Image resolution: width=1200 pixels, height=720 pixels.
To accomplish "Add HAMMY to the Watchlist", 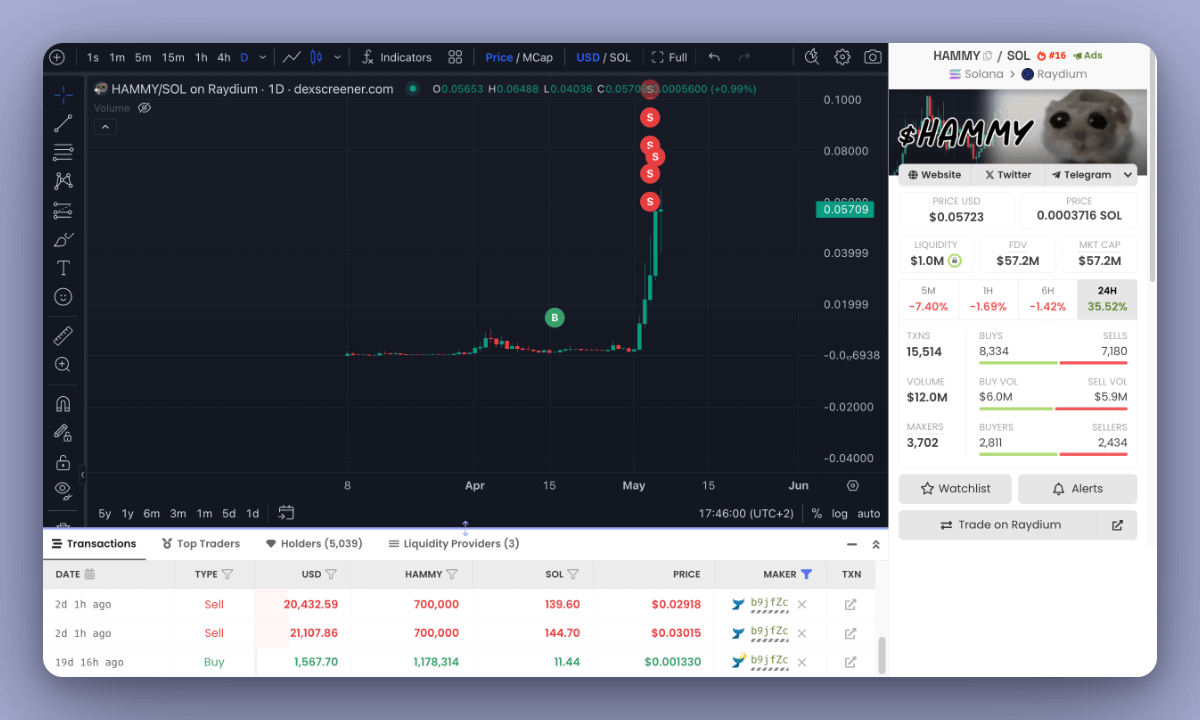I will [x=955, y=488].
